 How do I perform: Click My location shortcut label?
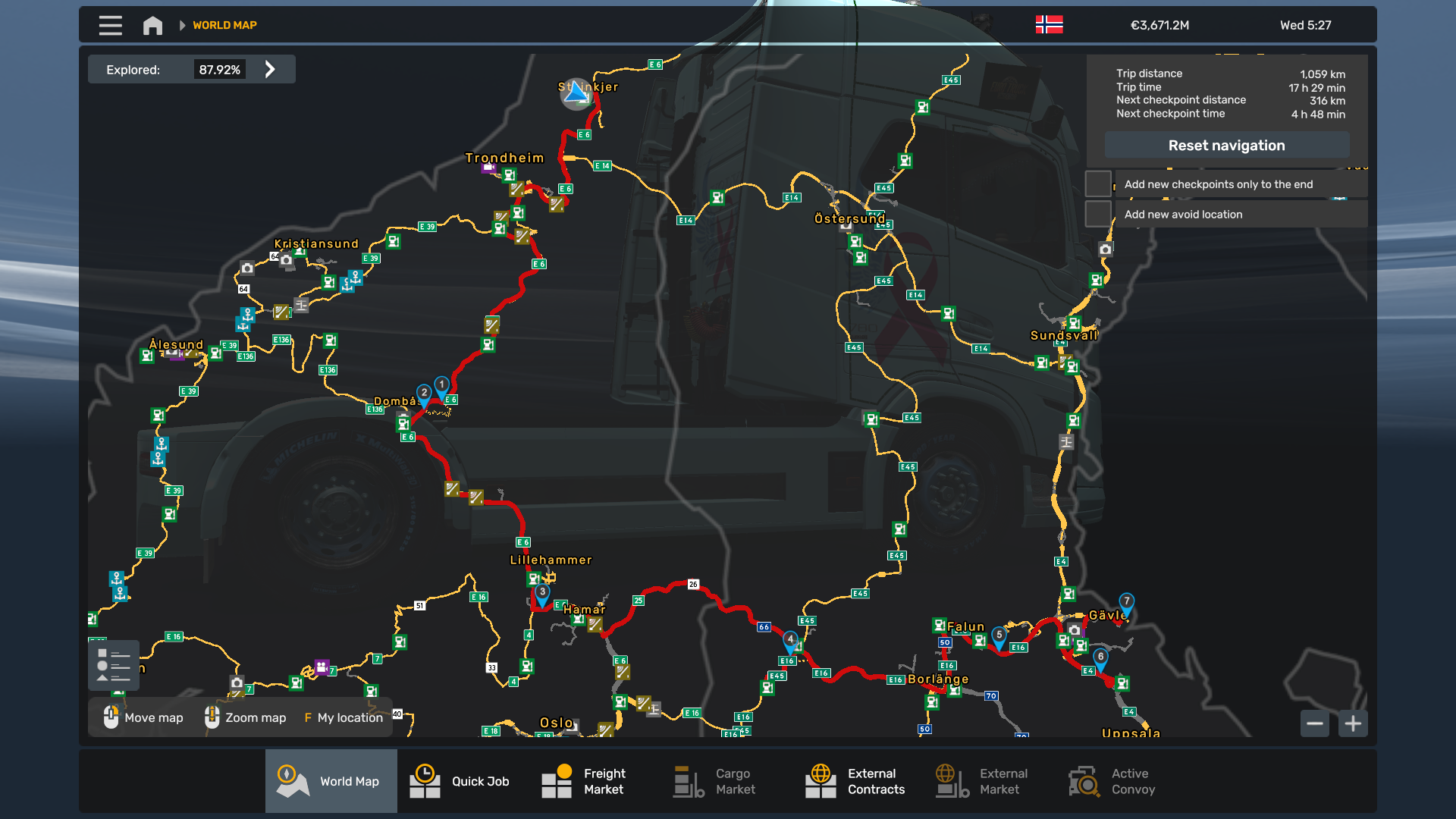pos(350,717)
